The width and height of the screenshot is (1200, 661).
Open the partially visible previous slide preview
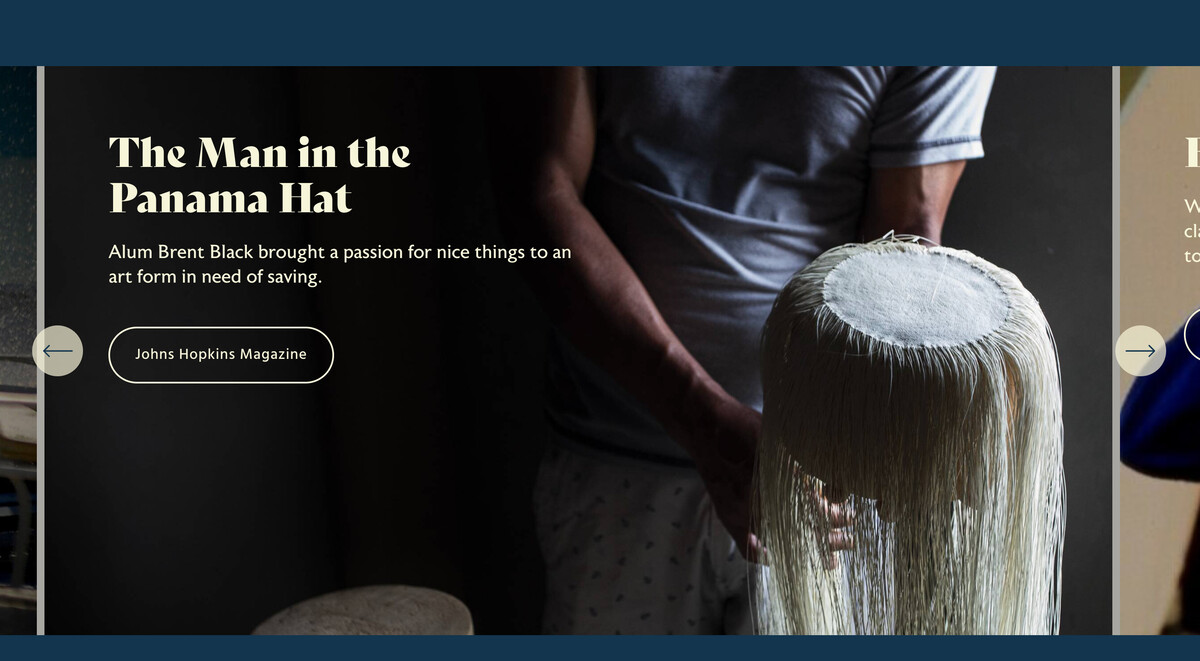click(18, 350)
